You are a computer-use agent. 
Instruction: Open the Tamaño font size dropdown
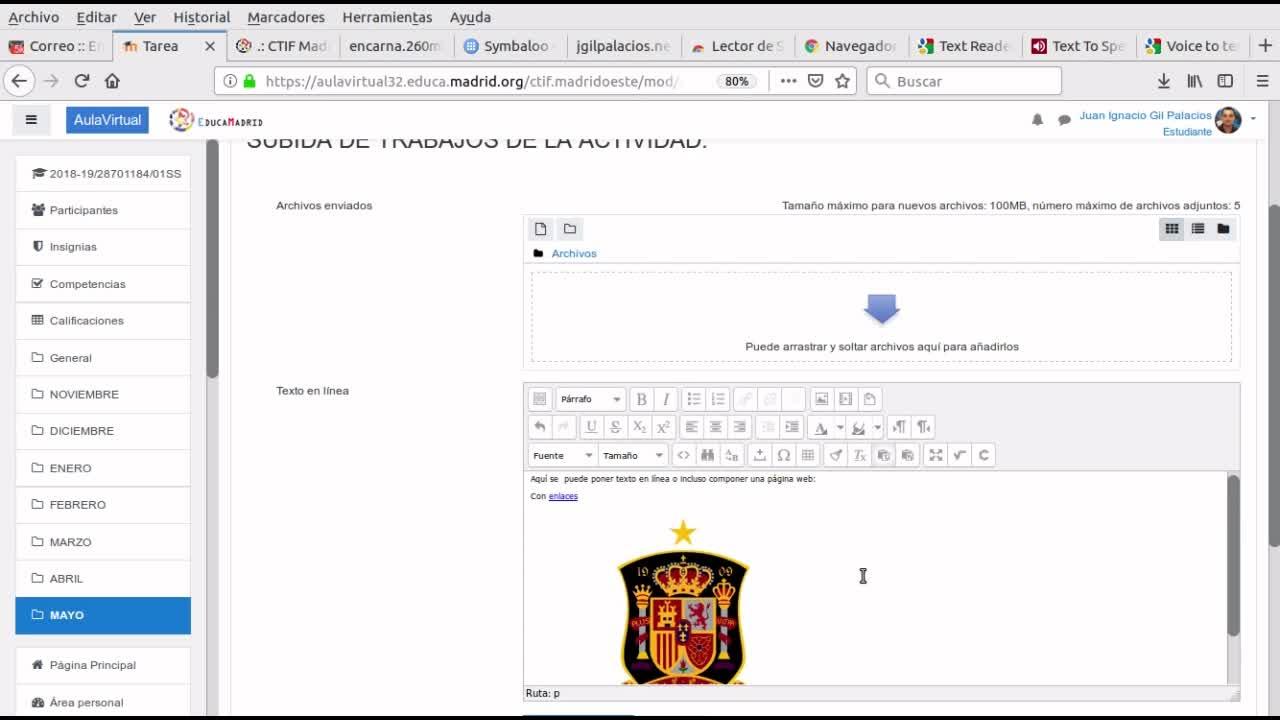coord(633,455)
